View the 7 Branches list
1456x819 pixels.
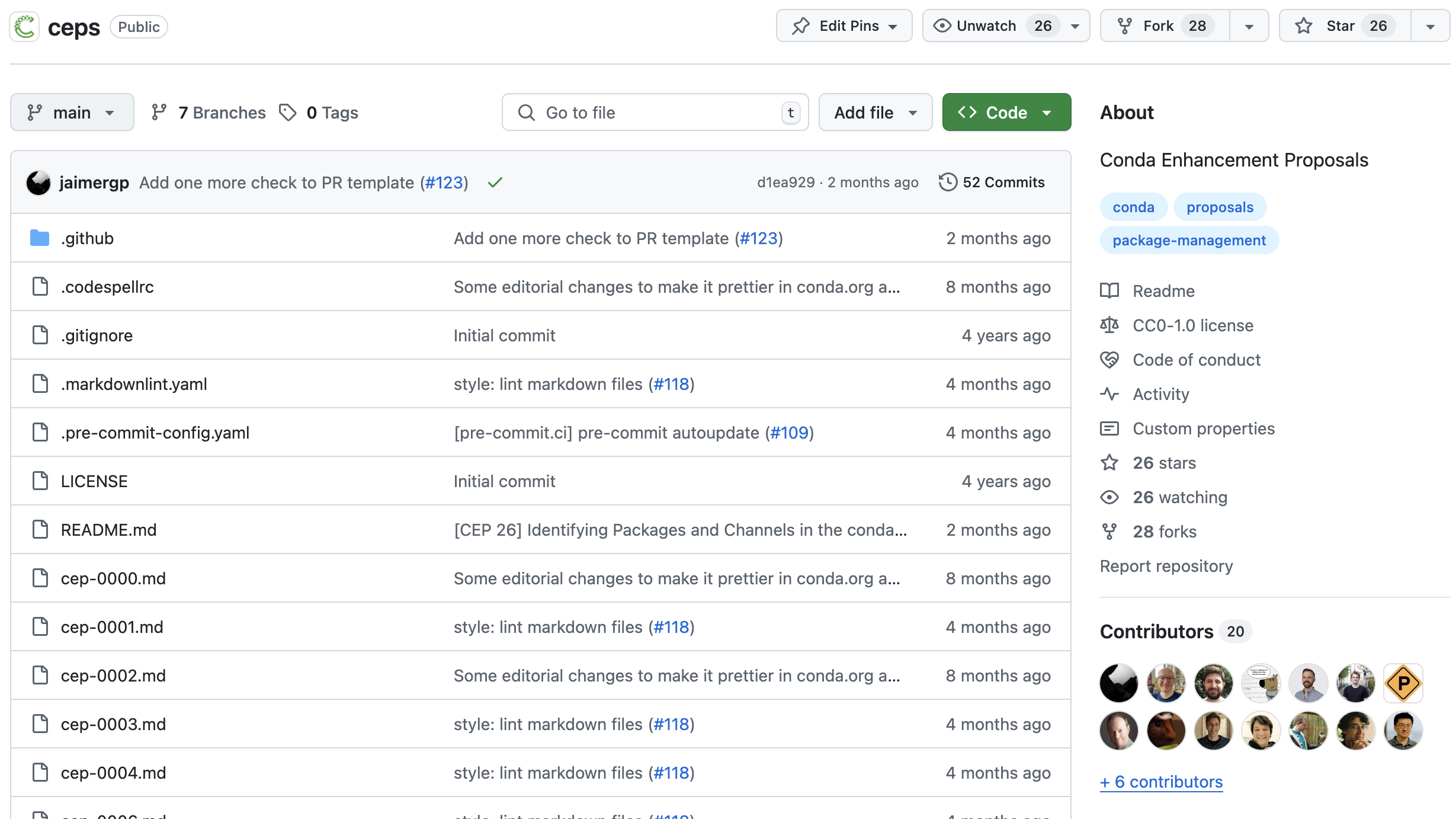[x=209, y=113]
